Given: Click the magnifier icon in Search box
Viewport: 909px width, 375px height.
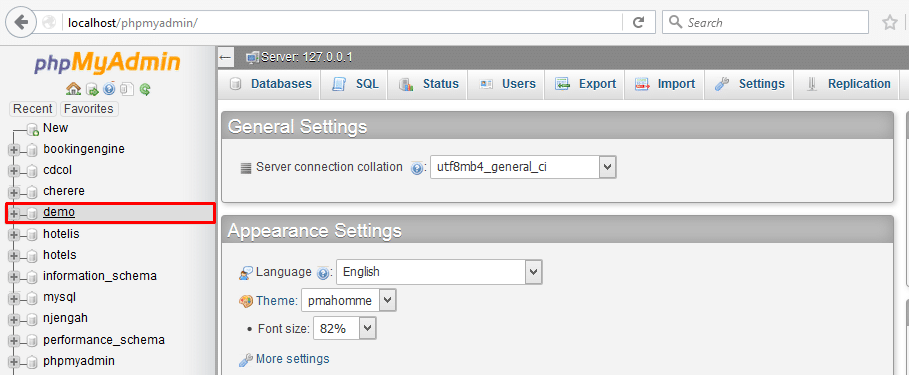Looking at the screenshot, I should tap(675, 22).
